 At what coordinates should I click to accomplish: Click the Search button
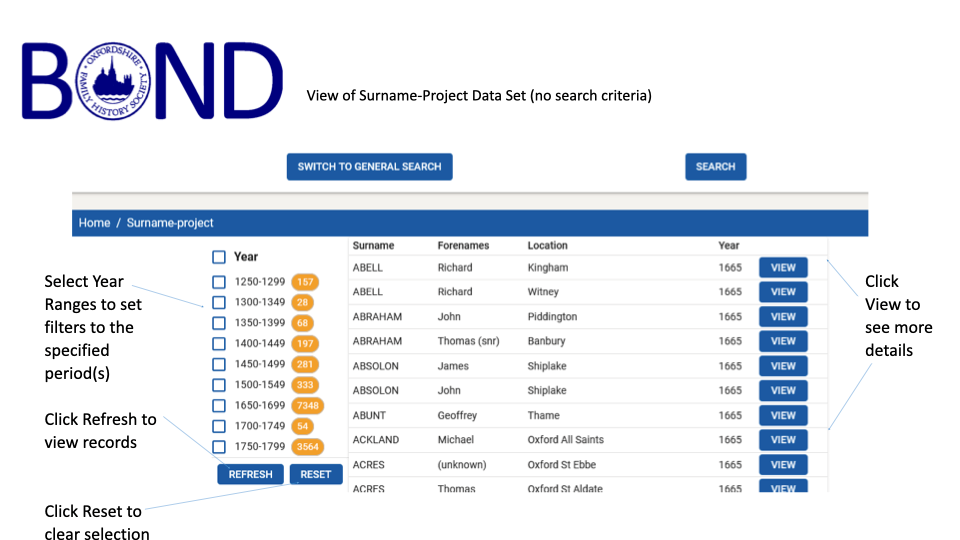[x=715, y=167]
